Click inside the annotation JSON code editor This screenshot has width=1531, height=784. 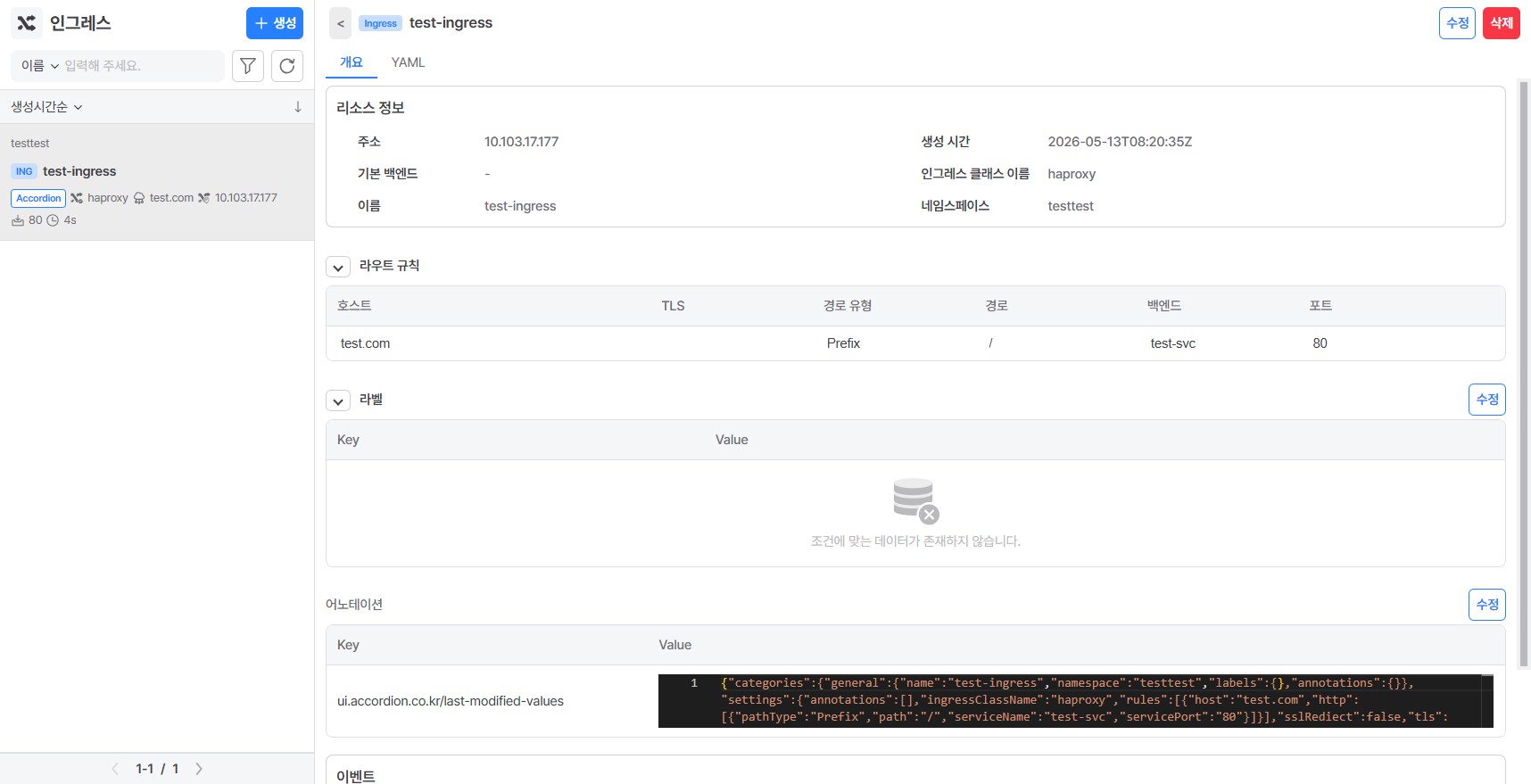tap(1075, 701)
